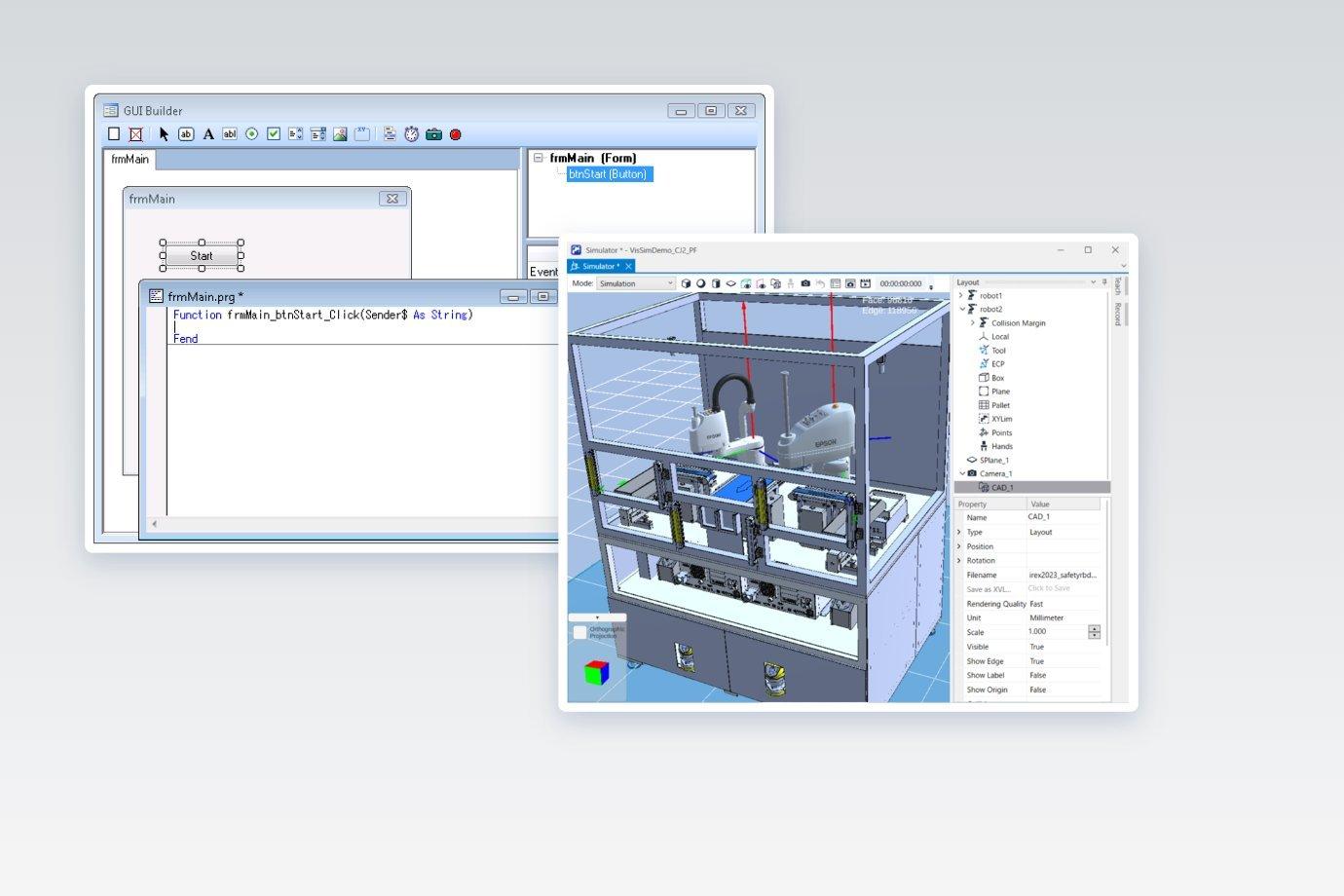Toggle the Orthographic Projection checkbox
Screen dimensions: 1344x896
[580, 632]
